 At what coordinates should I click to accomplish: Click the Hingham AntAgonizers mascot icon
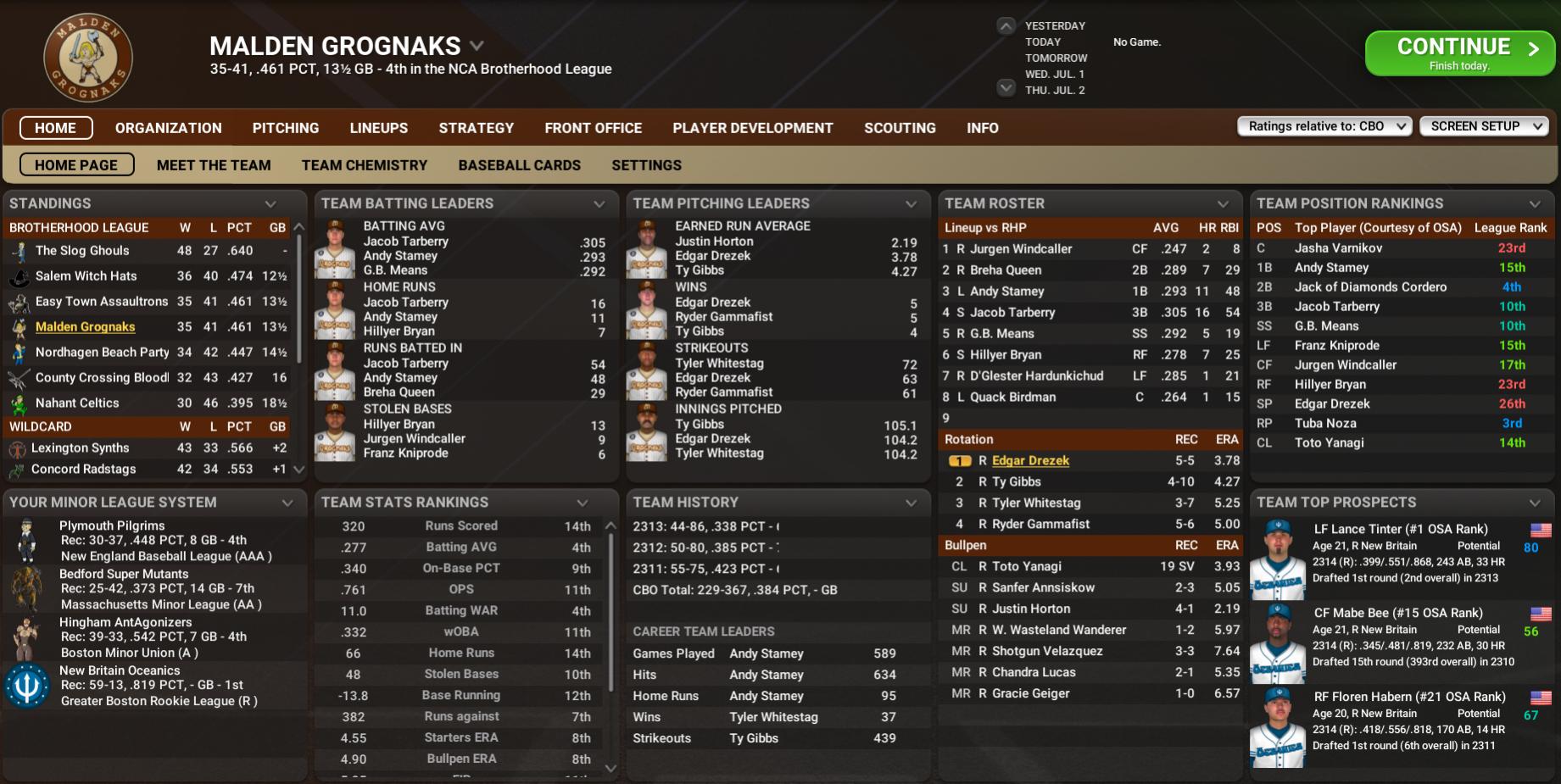click(26, 637)
